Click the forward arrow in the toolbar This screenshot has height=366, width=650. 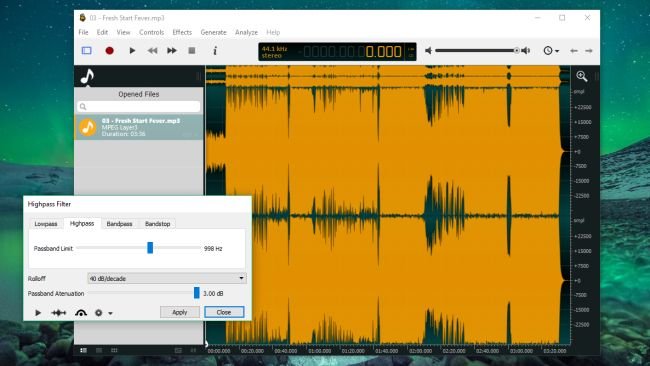(589, 51)
